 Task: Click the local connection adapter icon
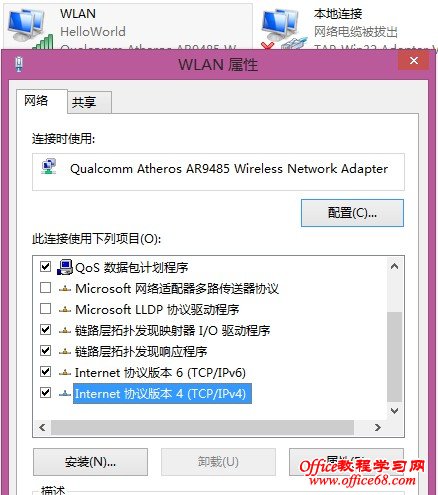tap(283, 28)
